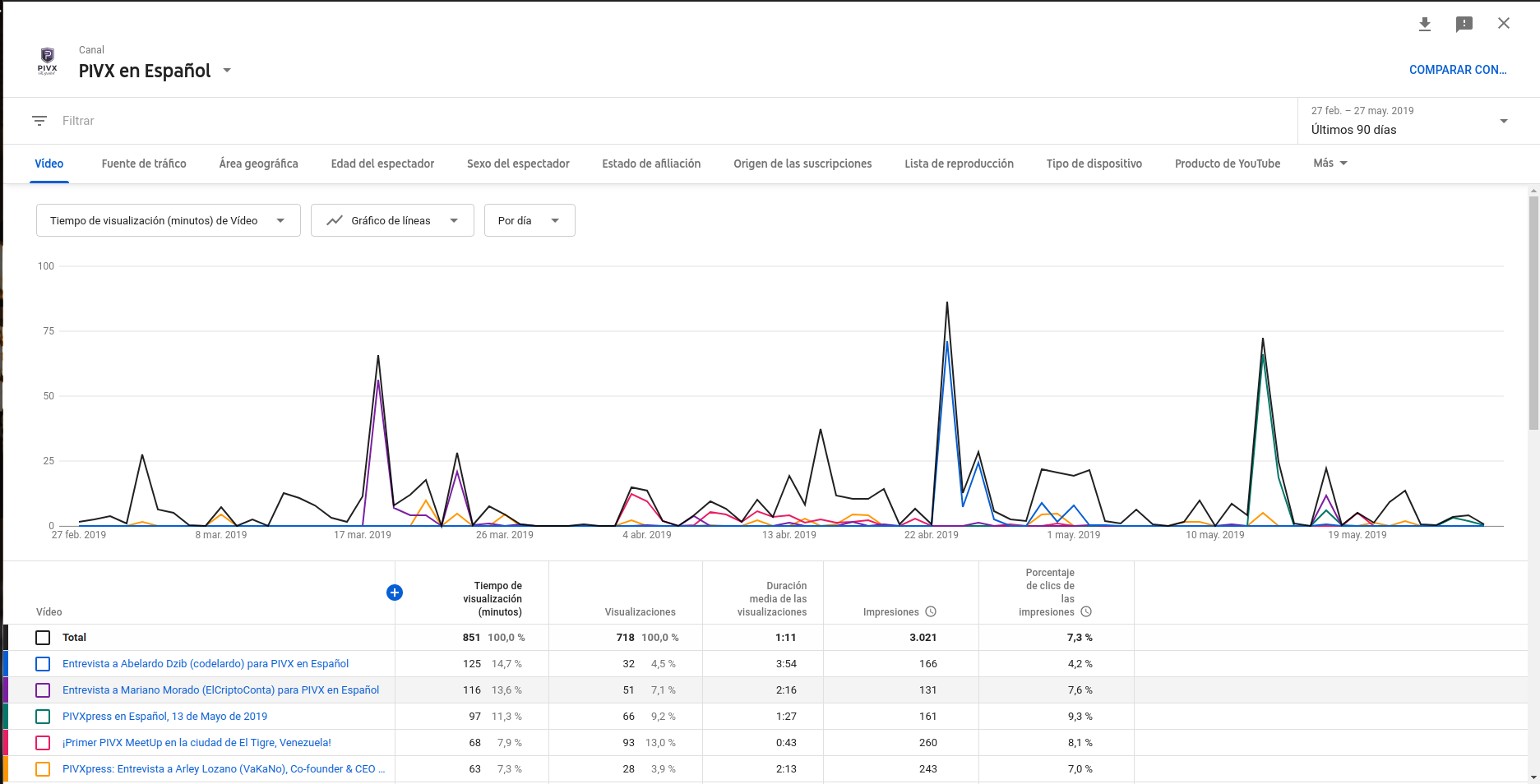Add a metric with the blue plus
The image size is (1540, 784).
(395, 593)
